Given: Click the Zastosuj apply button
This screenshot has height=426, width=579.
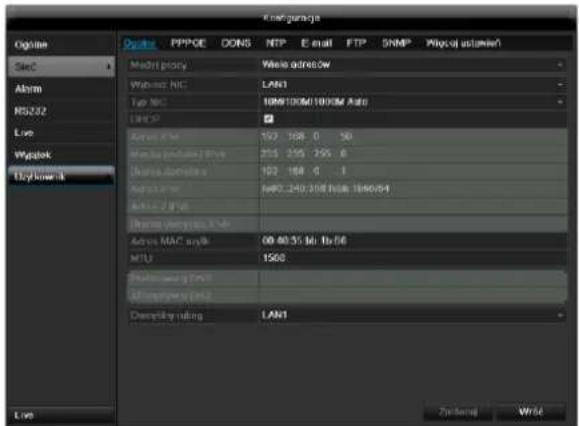Looking at the screenshot, I should point(458,412).
